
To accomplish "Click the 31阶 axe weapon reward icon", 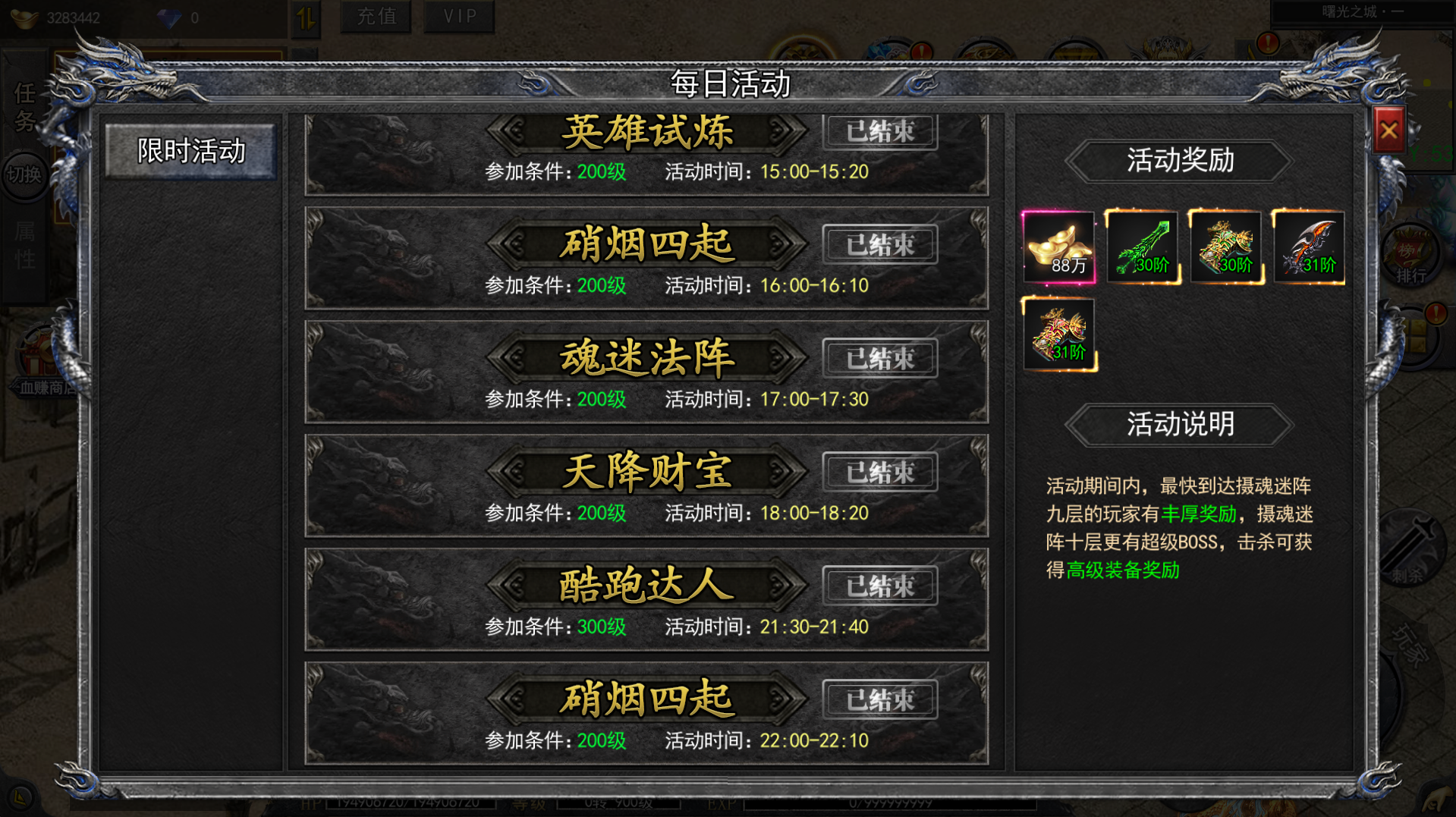I will [x=1310, y=247].
